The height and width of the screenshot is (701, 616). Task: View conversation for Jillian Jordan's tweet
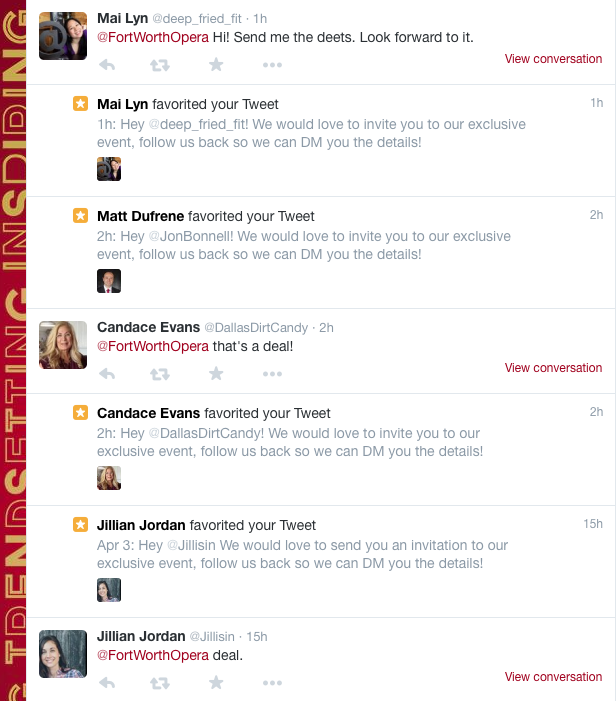pos(553,677)
